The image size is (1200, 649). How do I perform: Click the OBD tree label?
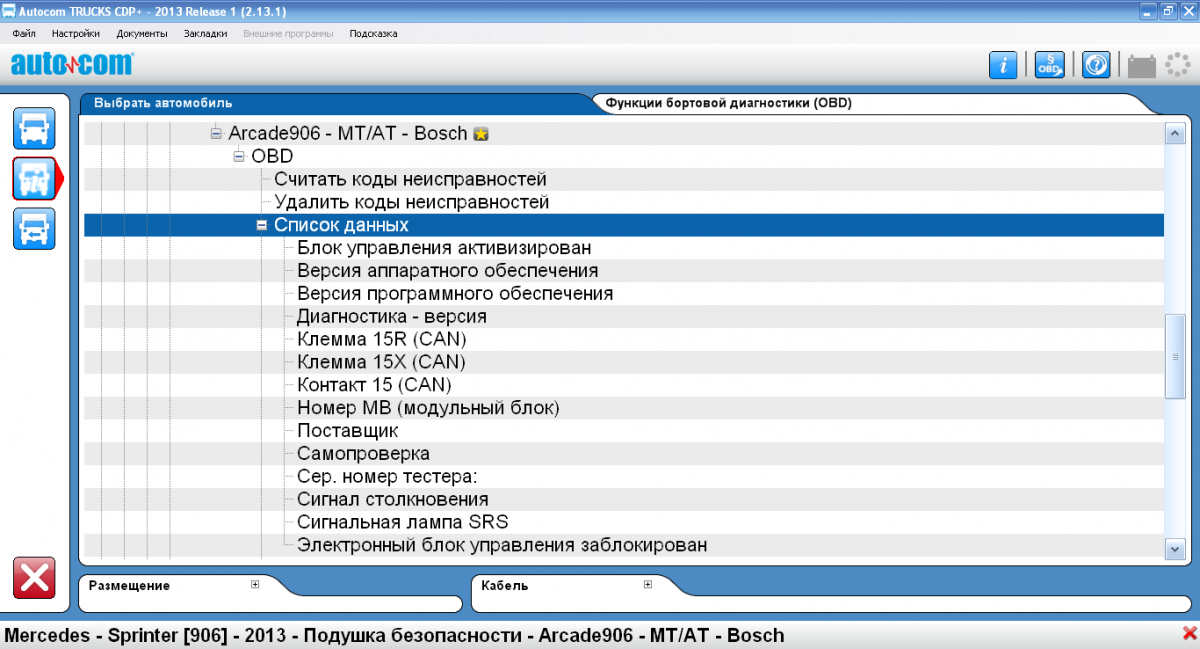(x=272, y=156)
